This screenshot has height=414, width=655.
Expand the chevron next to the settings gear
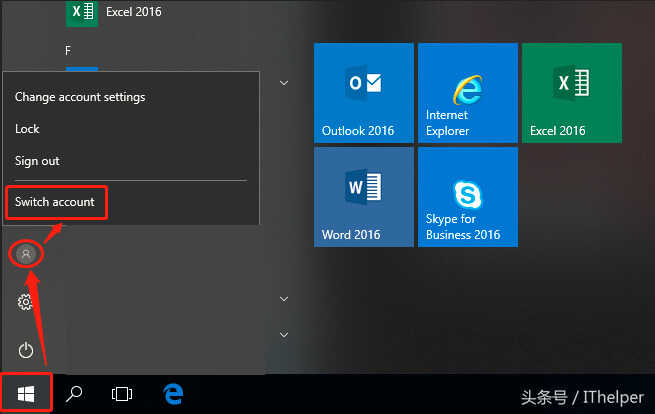click(x=284, y=299)
